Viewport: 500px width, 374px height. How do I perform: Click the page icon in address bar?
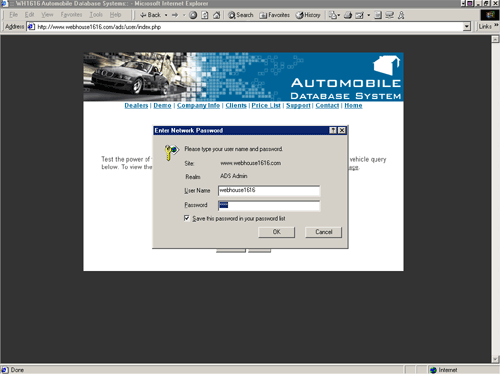(x=31, y=27)
